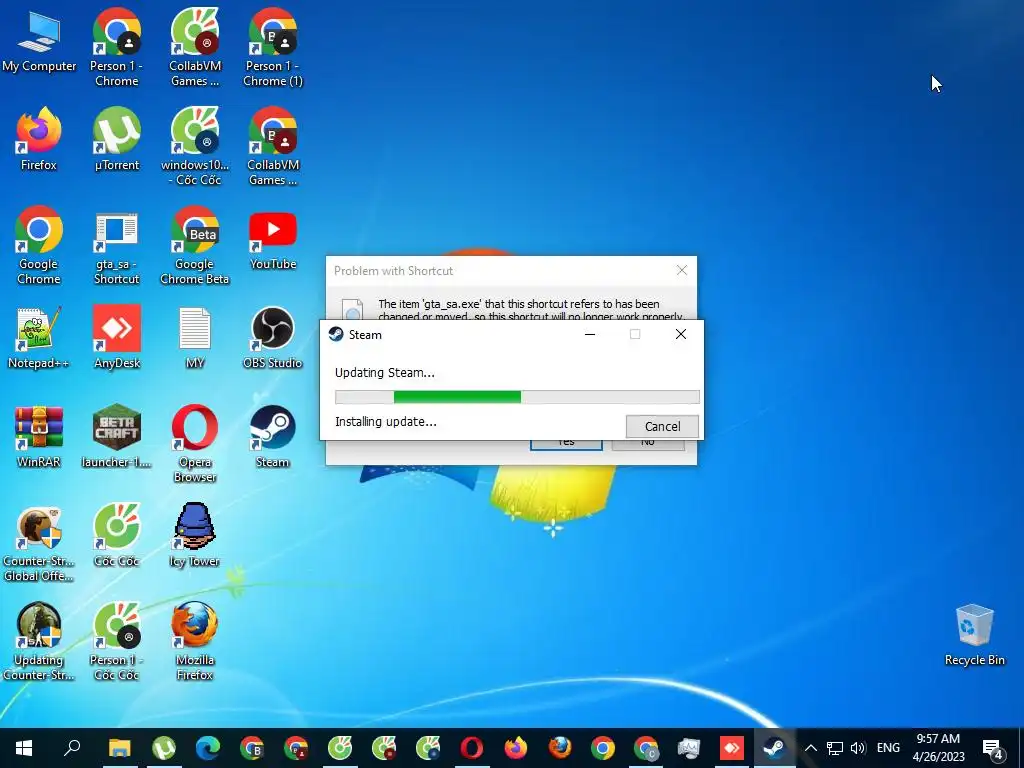
Task: Close the Problem with Shortcut dialog
Action: point(682,270)
